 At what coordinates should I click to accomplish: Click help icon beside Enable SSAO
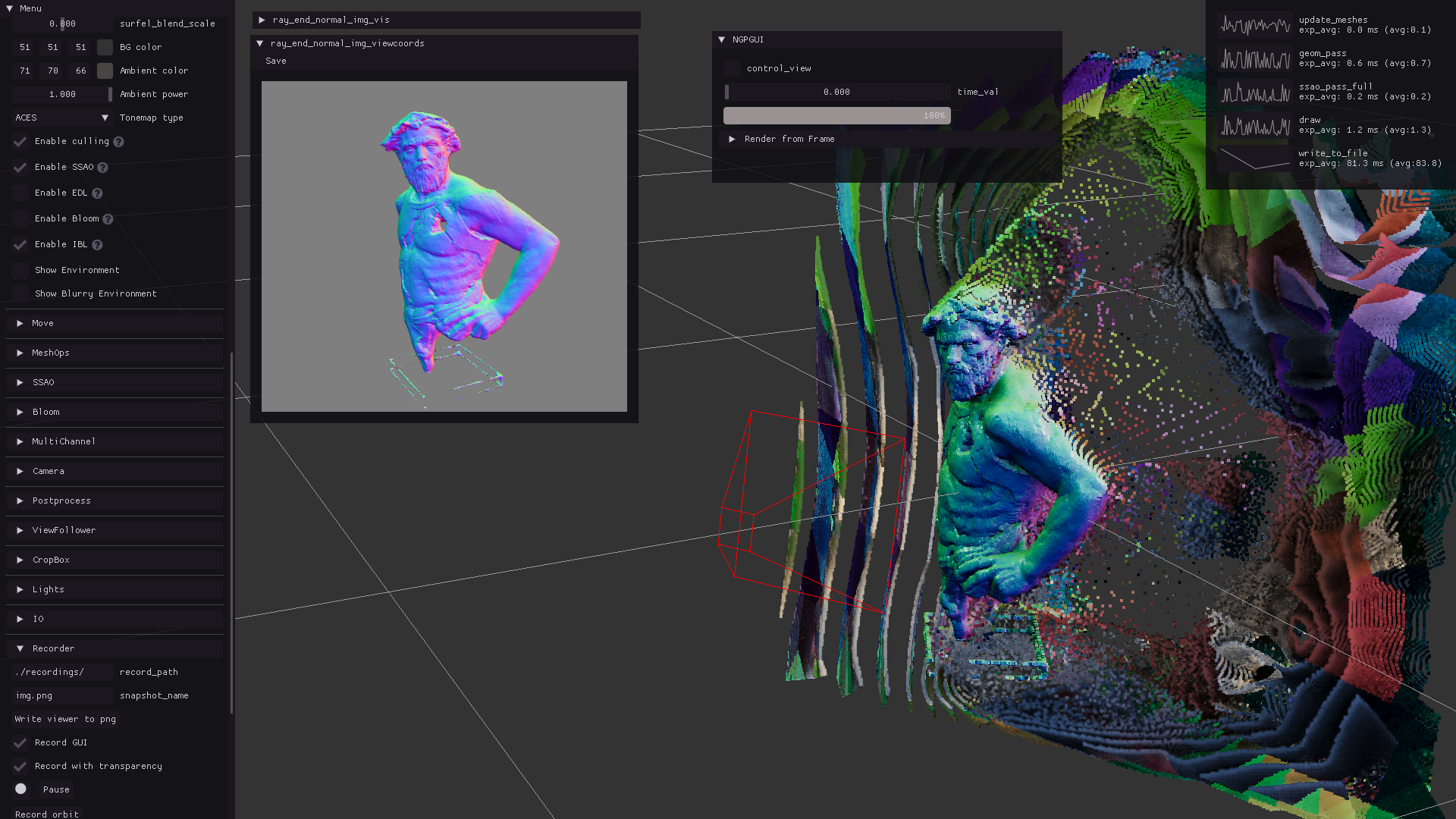[x=102, y=168]
